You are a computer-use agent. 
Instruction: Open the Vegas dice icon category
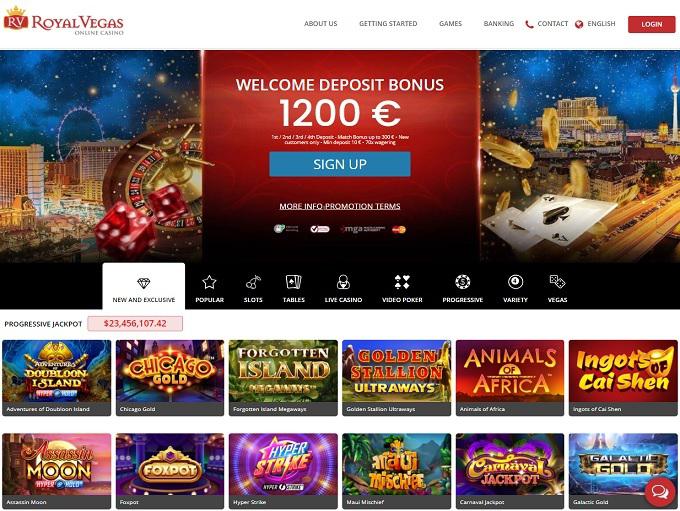(x=557, y=282)
